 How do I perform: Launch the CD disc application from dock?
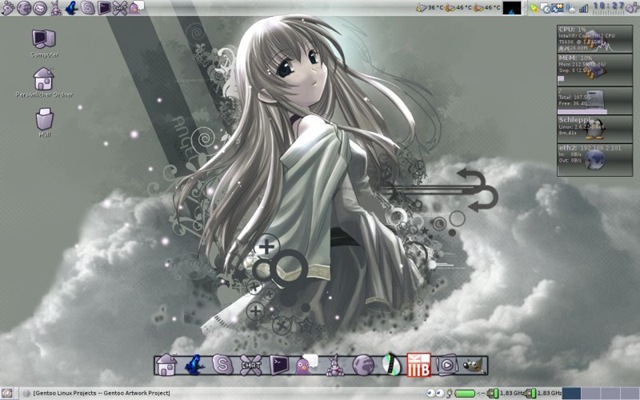(x=391, y=365)
